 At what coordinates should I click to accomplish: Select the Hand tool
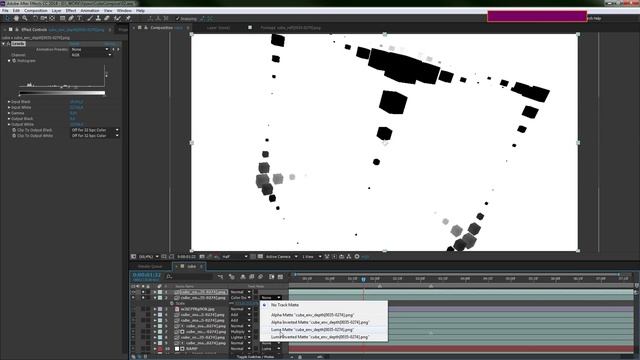[16, 18]
